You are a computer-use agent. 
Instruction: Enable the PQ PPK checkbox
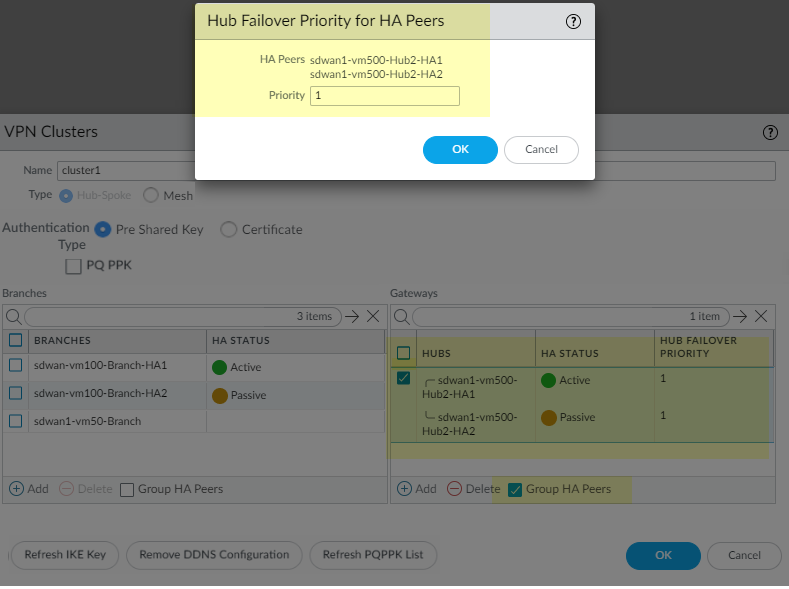[x=73, y=266]
